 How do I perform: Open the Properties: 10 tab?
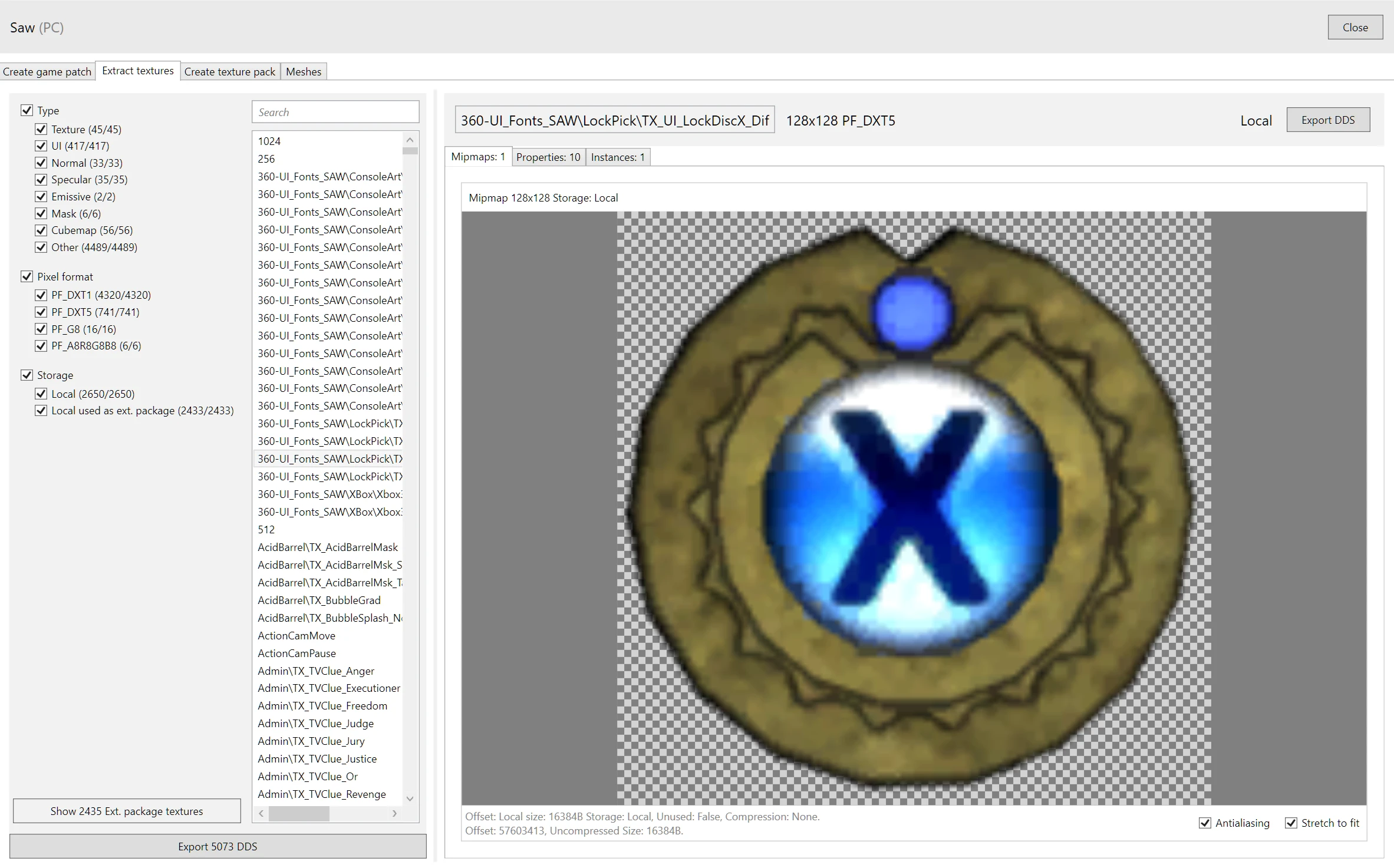pyautogui.click(x=548, y=157)
